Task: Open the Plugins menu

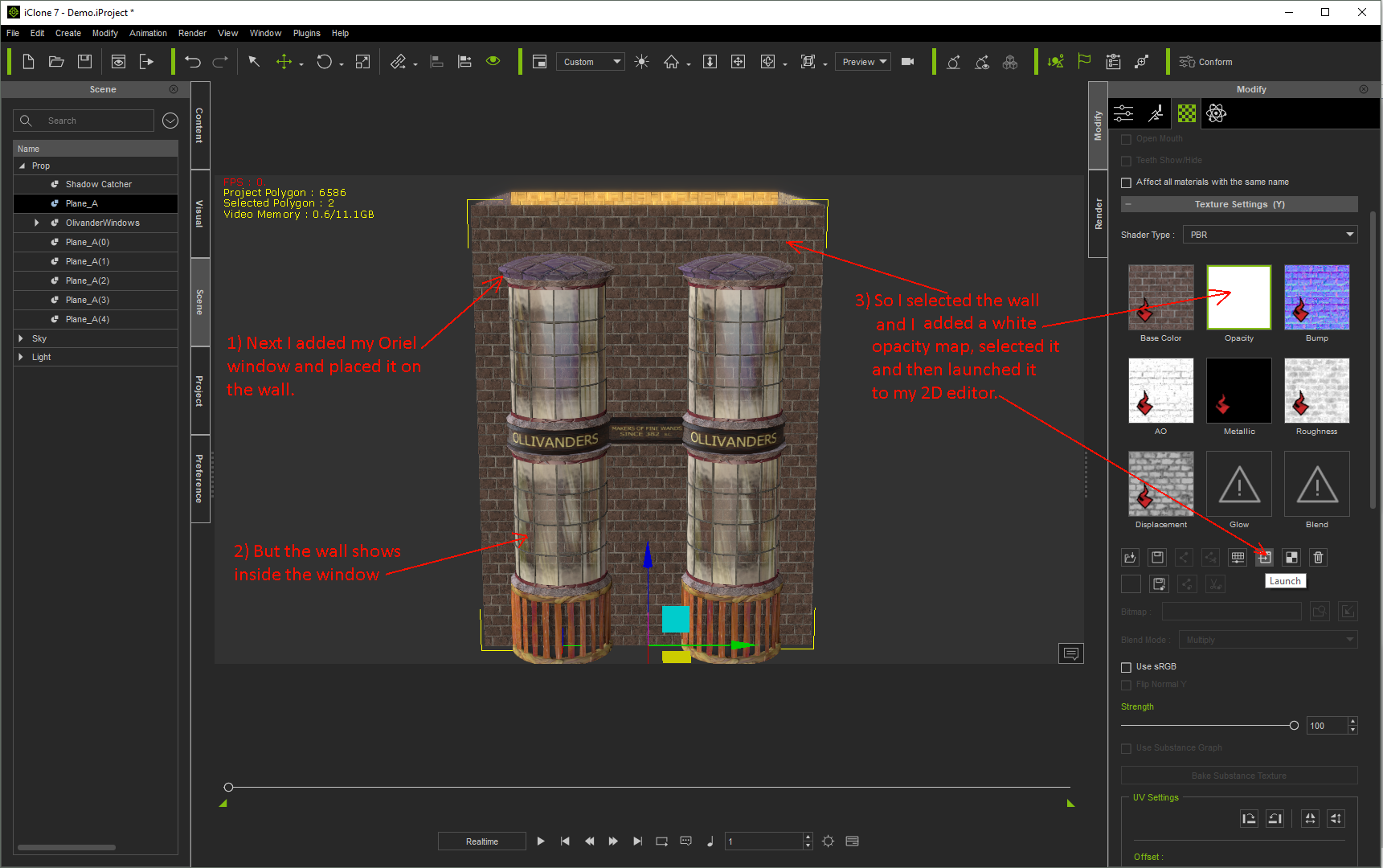Action: click(x=306, y=33)
